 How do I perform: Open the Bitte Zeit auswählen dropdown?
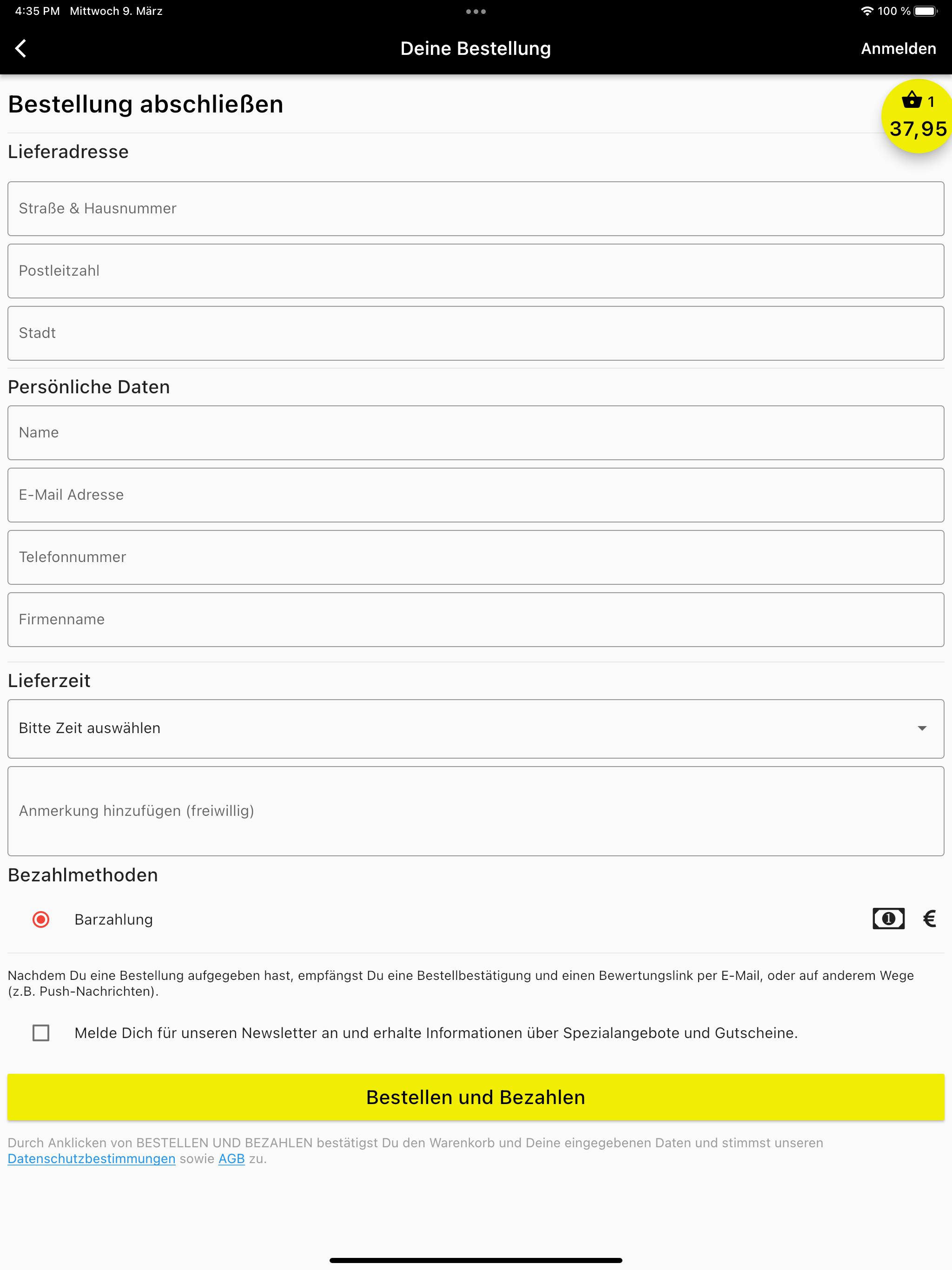476,728
